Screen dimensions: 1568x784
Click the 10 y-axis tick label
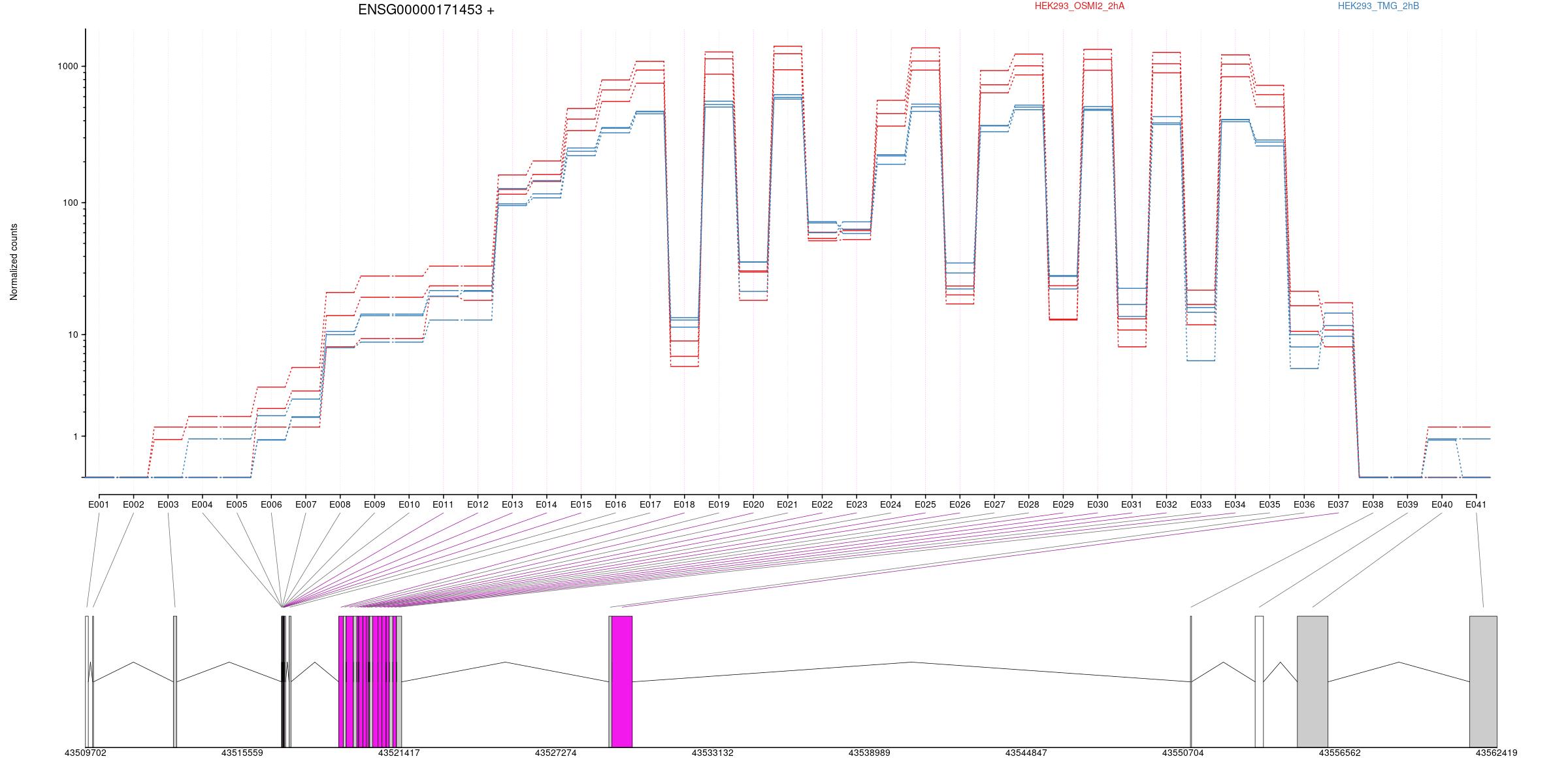[73, 335]
